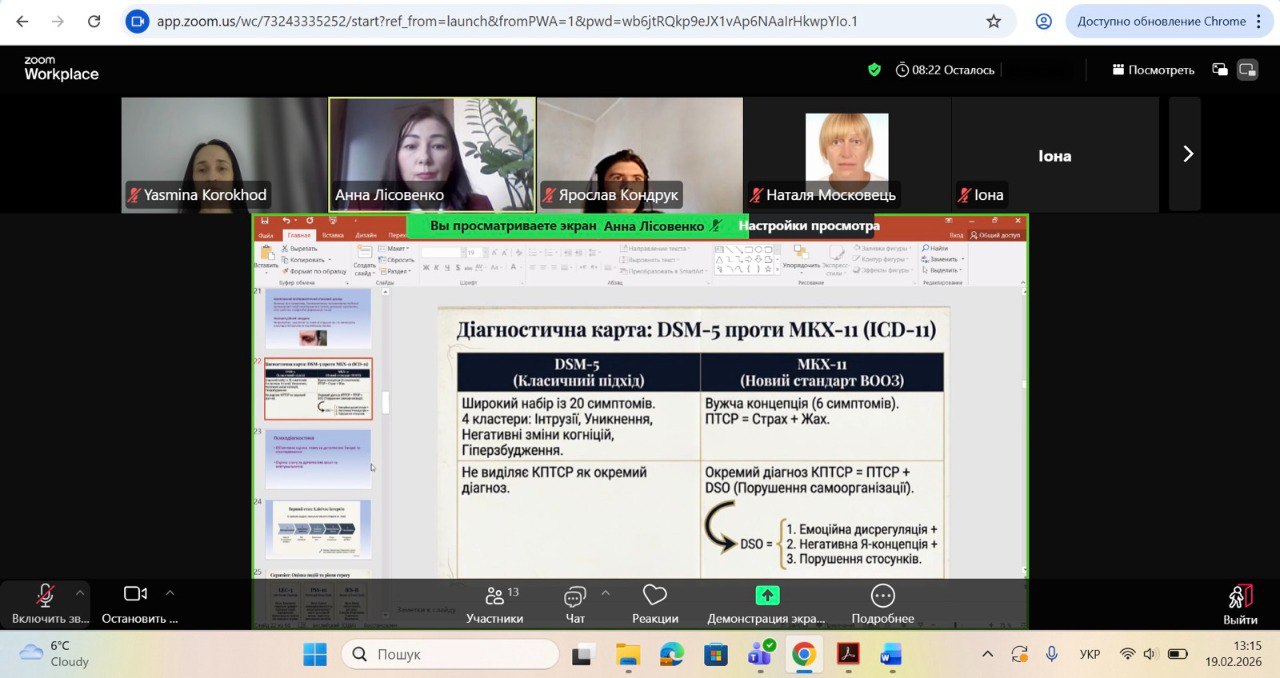Click the browser address bar URL

[x=506, y=21]
